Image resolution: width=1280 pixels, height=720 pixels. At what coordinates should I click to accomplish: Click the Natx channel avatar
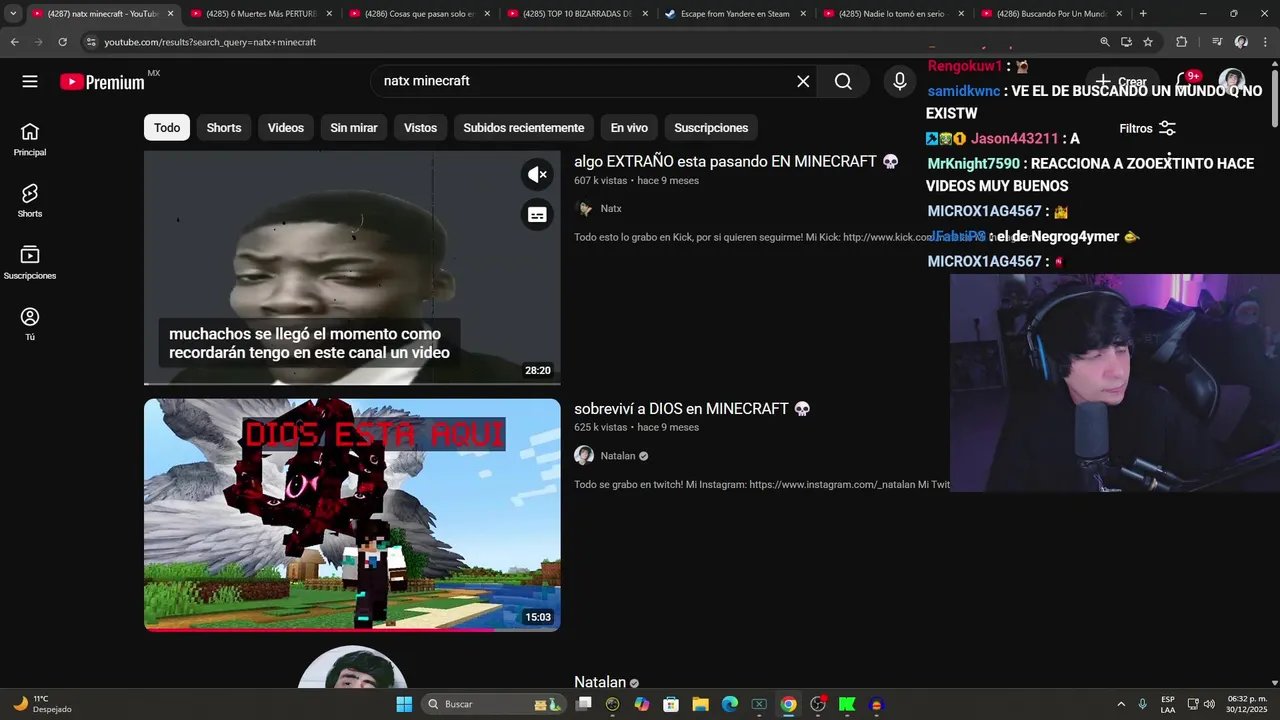pyautogui.click(x=584, y=209)
